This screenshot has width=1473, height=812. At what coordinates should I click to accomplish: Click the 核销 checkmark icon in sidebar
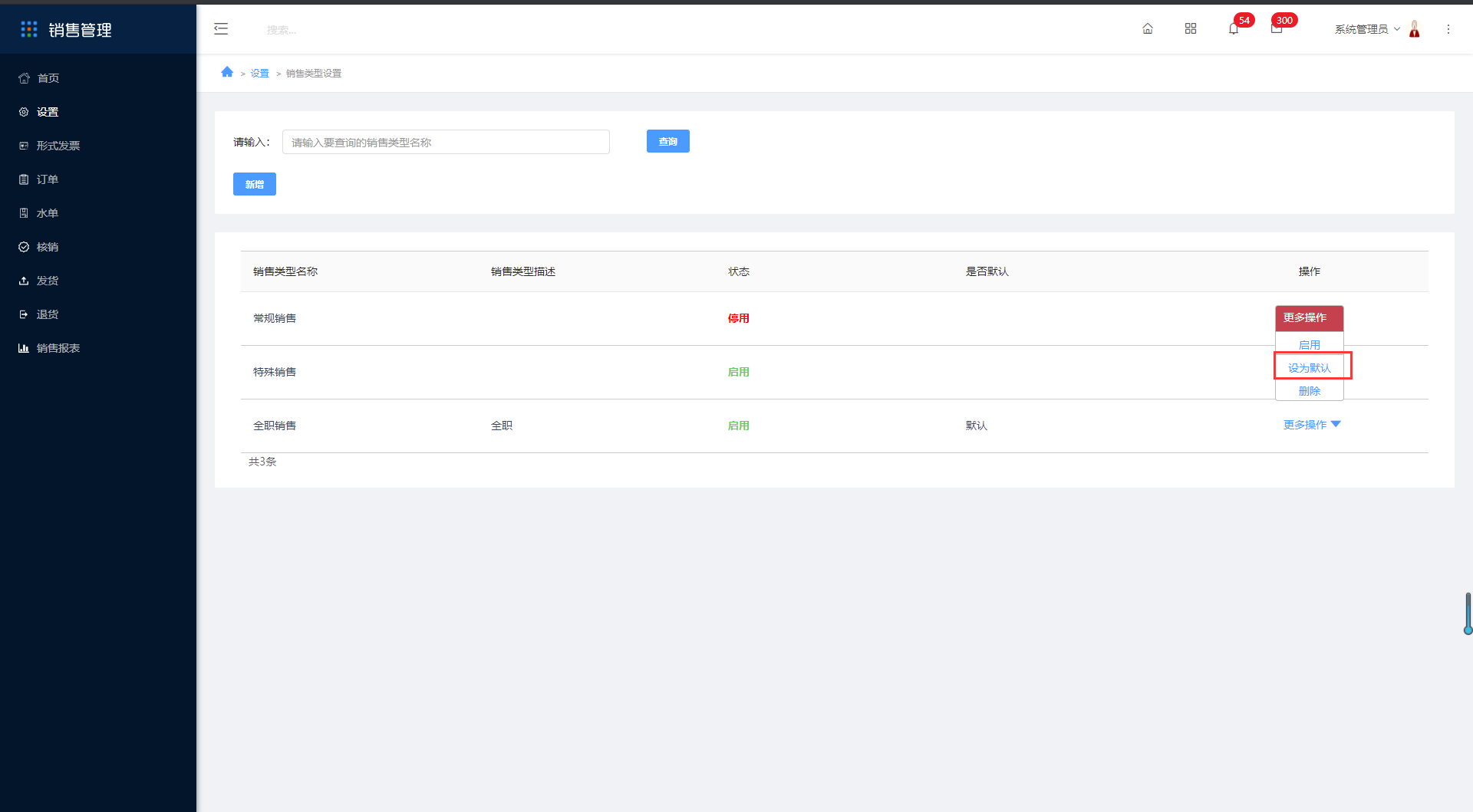click(x=24, y=247)
